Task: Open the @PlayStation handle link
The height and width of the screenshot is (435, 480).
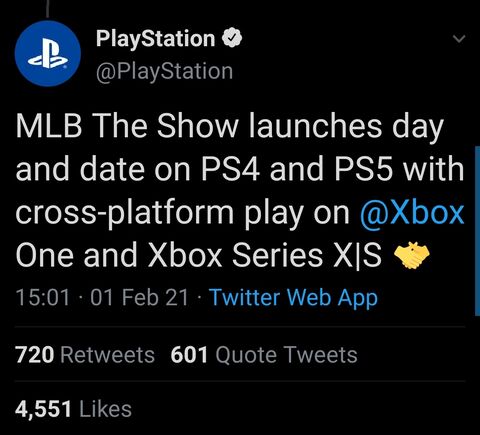Action: [164, 71]
